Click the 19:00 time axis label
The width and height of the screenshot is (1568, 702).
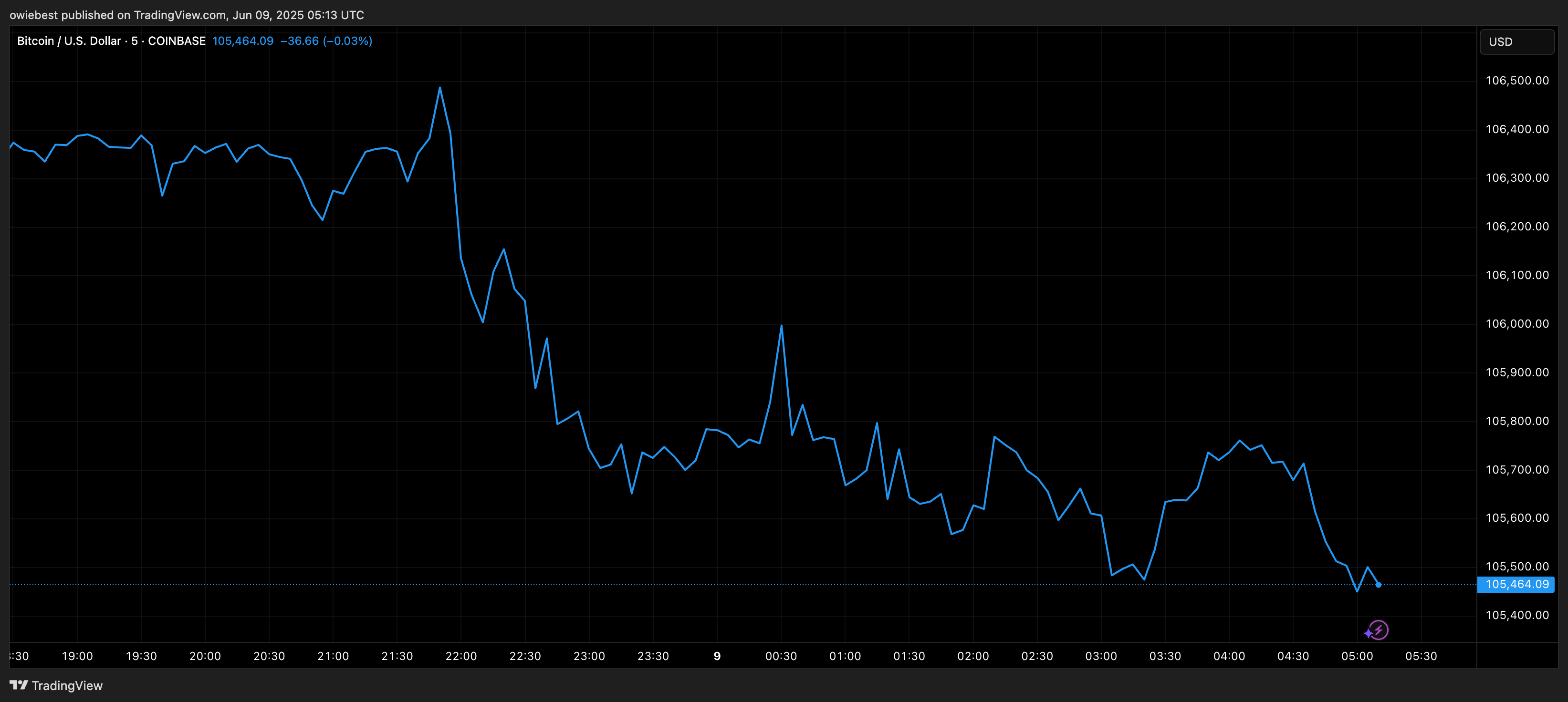(77, 656)
